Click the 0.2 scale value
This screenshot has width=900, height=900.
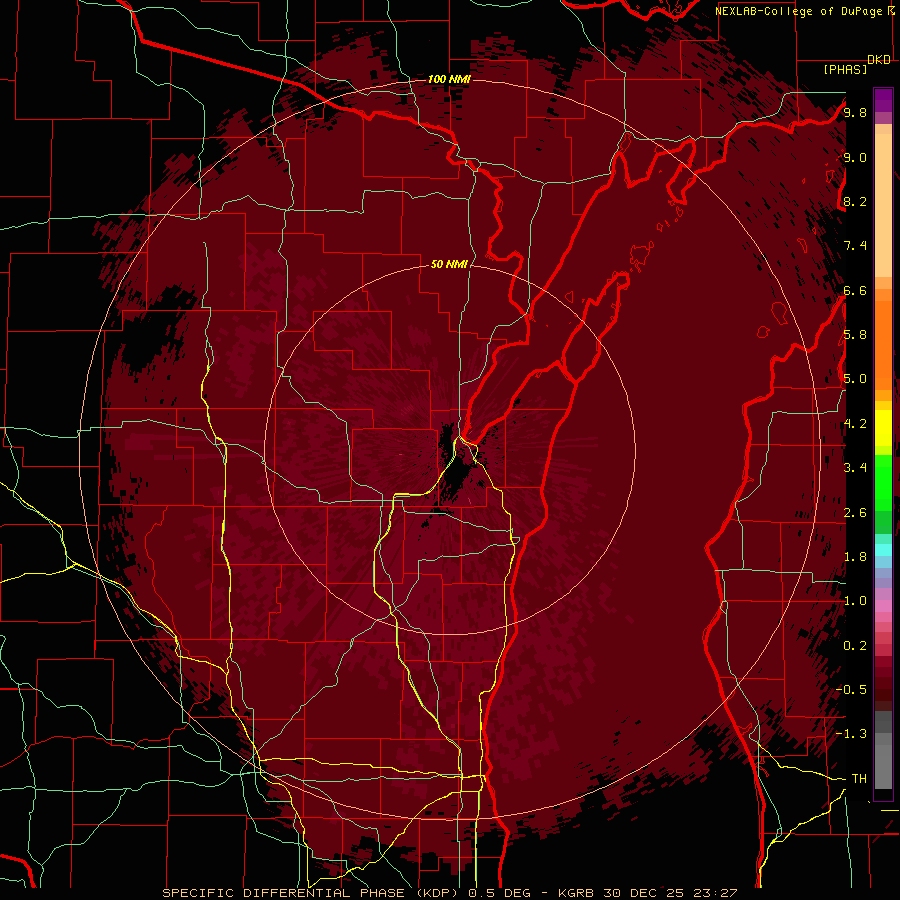tap(855, 646)
